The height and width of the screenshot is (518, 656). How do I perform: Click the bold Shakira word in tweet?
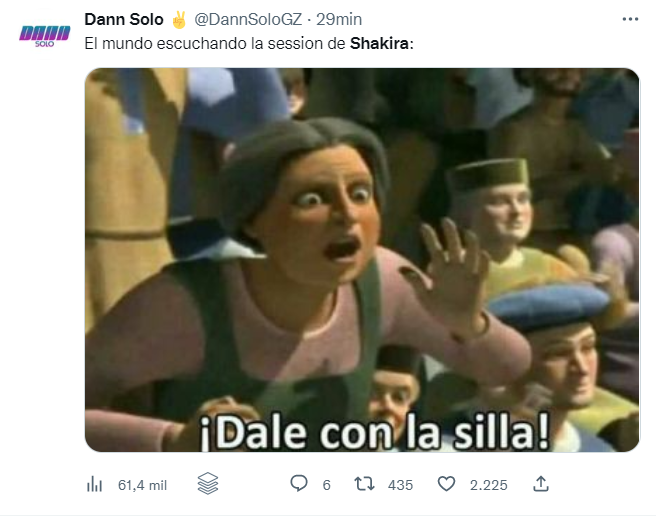tap(379, 44)
